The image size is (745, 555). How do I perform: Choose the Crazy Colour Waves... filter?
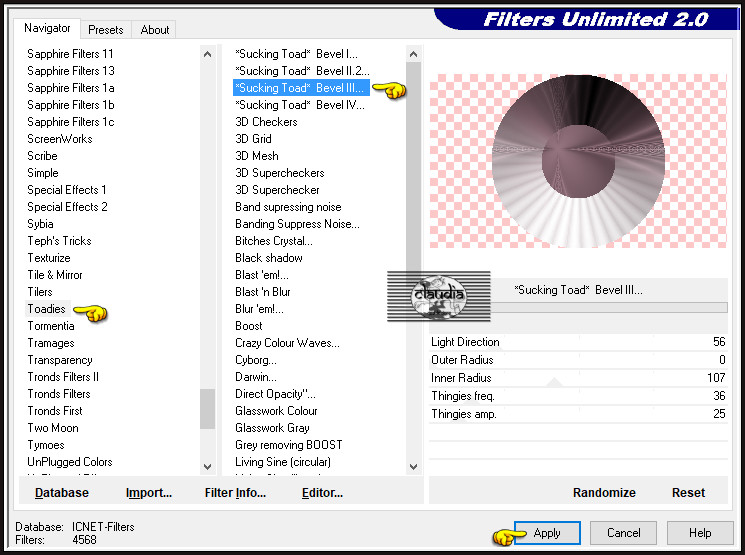pyautogui.click(x=287, y=343)
